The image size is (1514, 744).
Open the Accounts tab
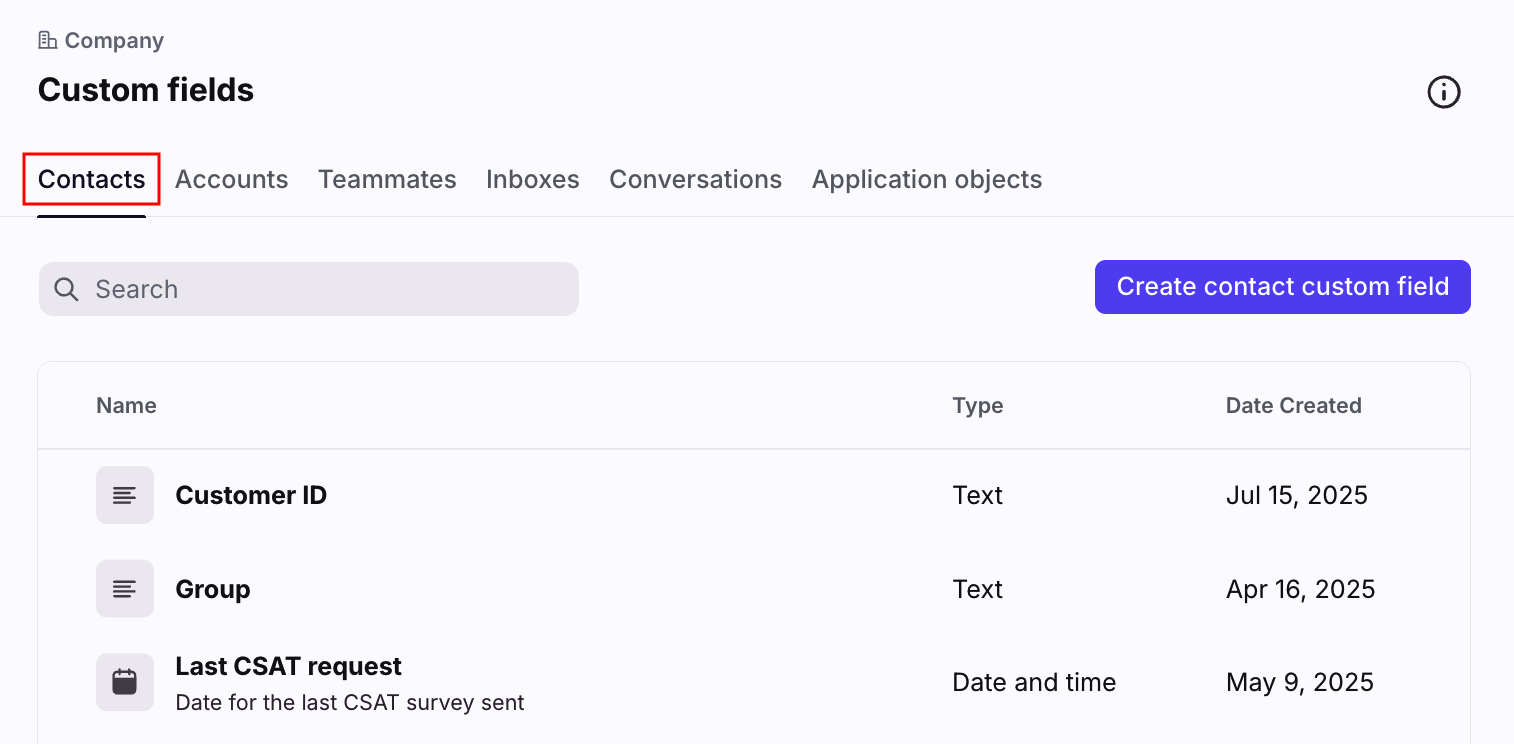pyautogui.click(x=231, y=180)
